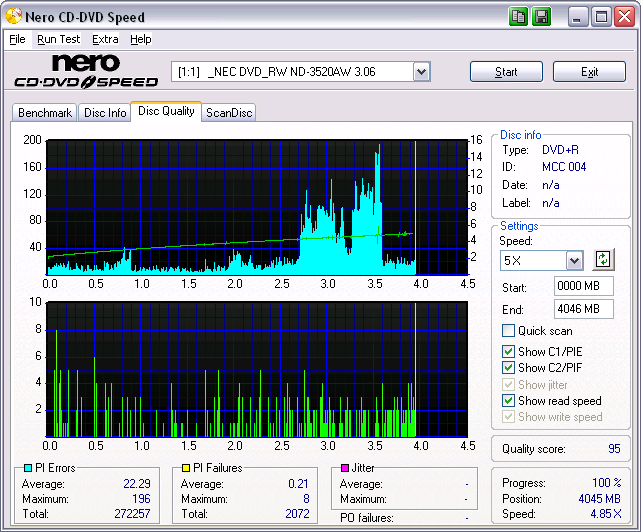Image resolution: width=641 pixels, height=532 pixels.
Task: Click the Start button
Action: pyautogui.click(x=506, y=72)
